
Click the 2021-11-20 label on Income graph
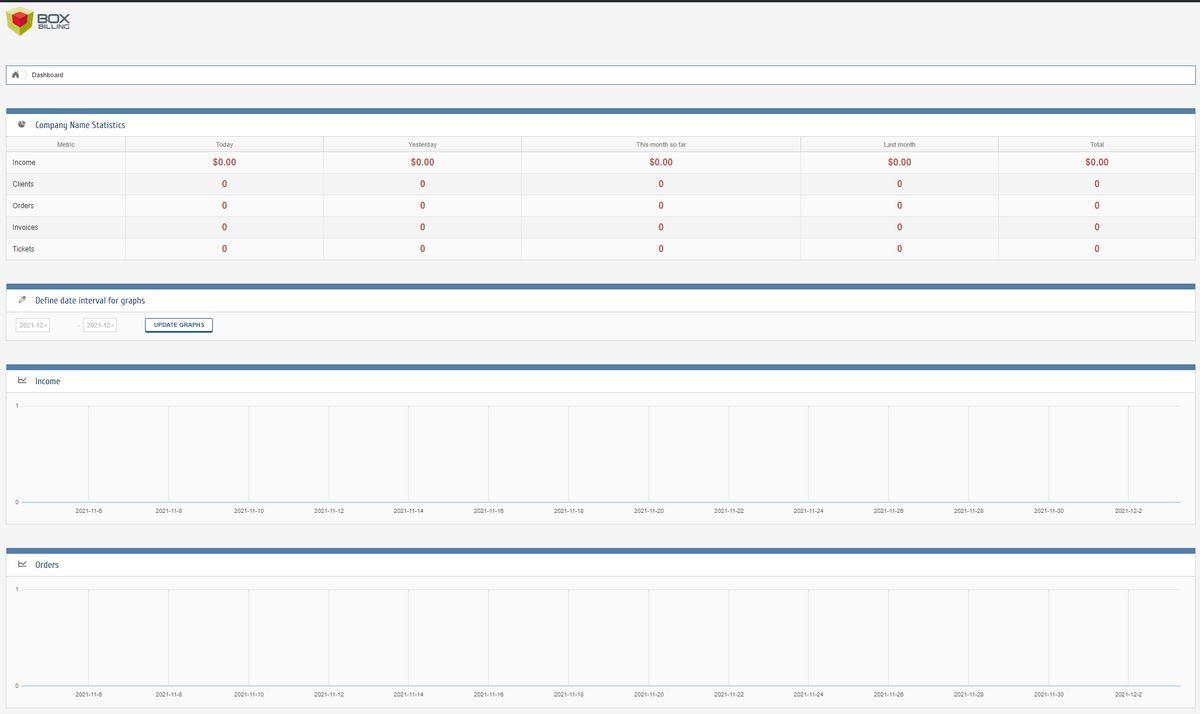[648, 511]
